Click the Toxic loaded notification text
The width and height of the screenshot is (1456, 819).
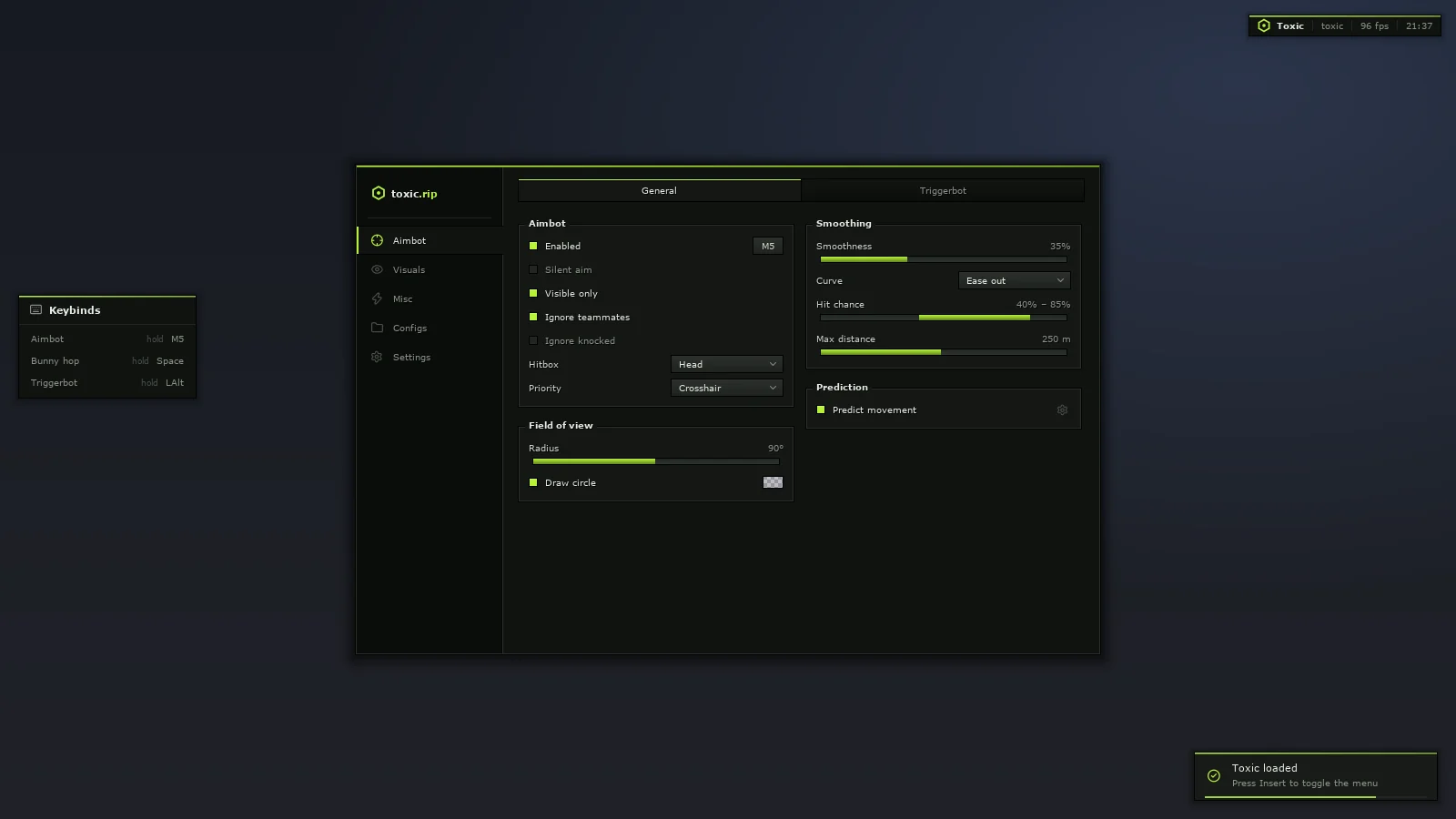click(1264, 768)
